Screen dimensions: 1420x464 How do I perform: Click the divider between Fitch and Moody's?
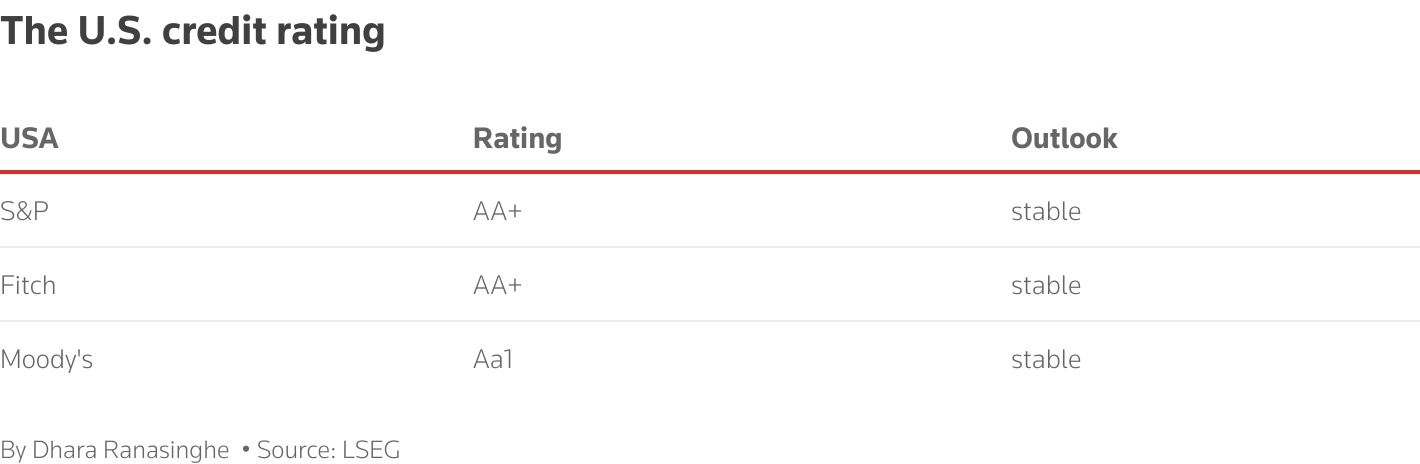[x=710, y=322]
